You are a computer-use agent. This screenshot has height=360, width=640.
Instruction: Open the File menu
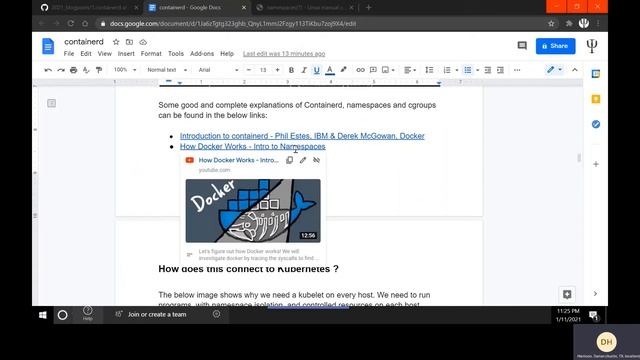(69, 53)
